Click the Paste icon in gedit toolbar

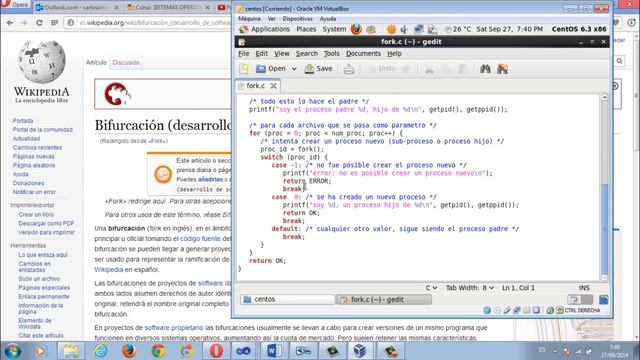[x=463, y=69]
